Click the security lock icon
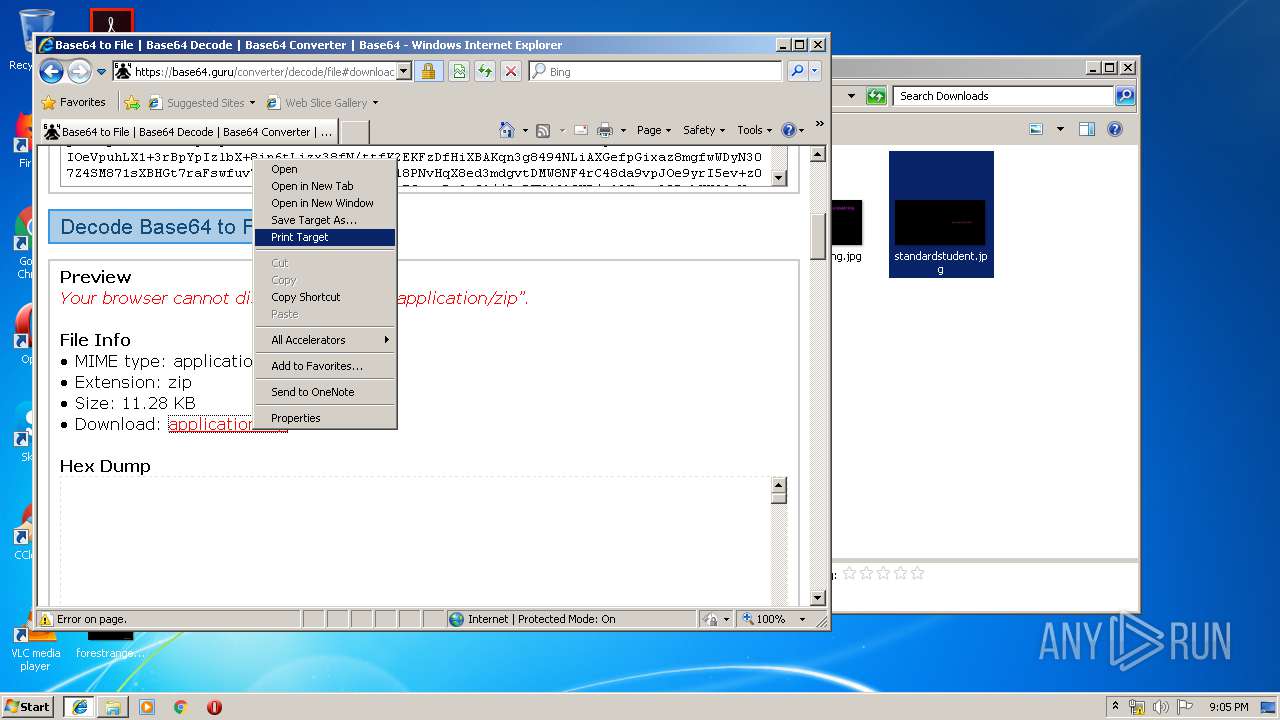The width and height of the screenshot is (1280, 720). tap(428, 71)
